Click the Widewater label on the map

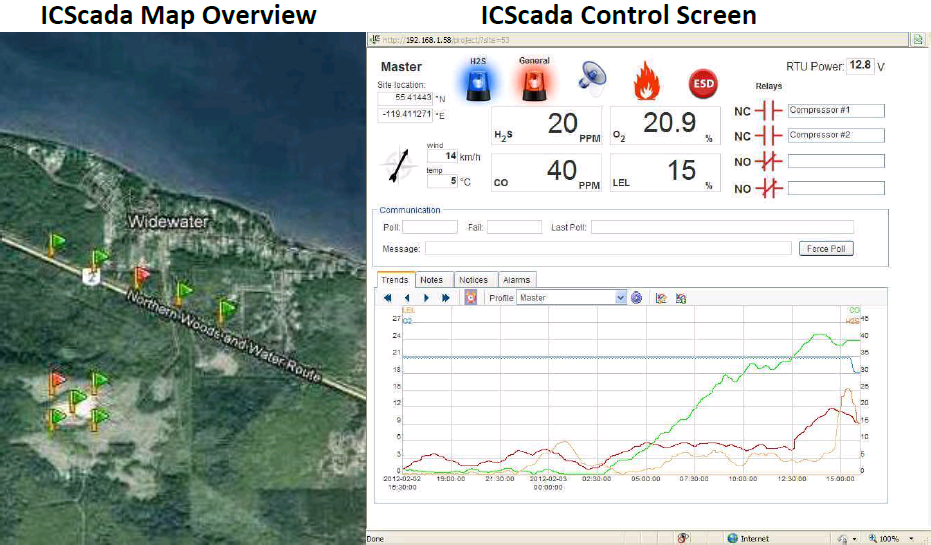(x=169, y=222)
